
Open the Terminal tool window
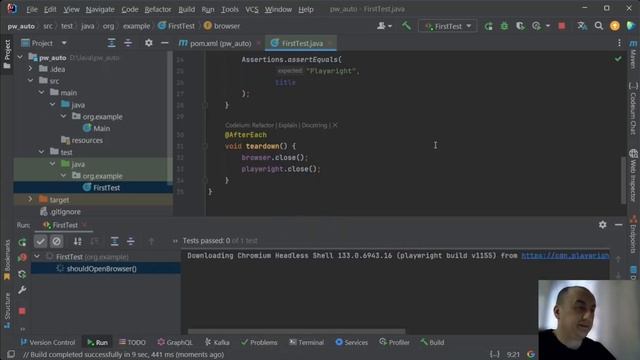point(306,342)
